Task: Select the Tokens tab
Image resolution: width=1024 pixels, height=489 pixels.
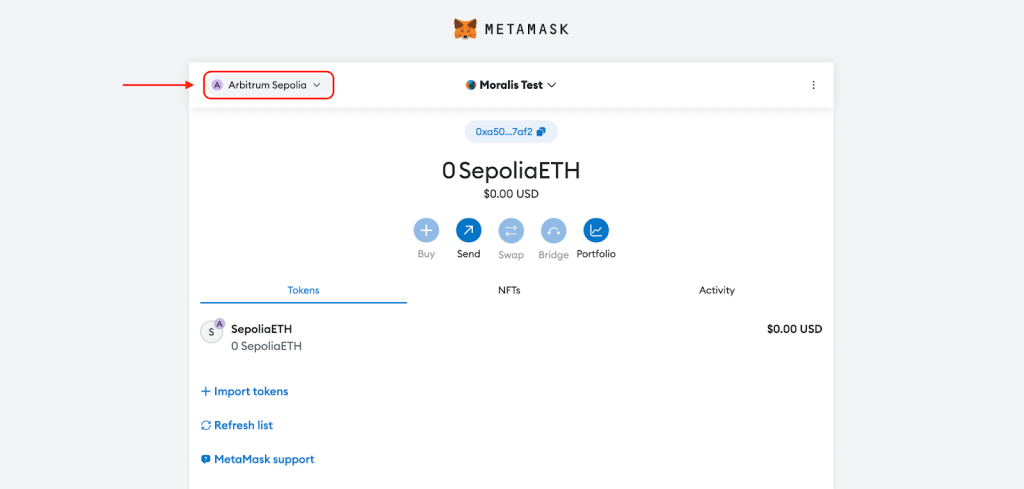Action: [303, 290]
